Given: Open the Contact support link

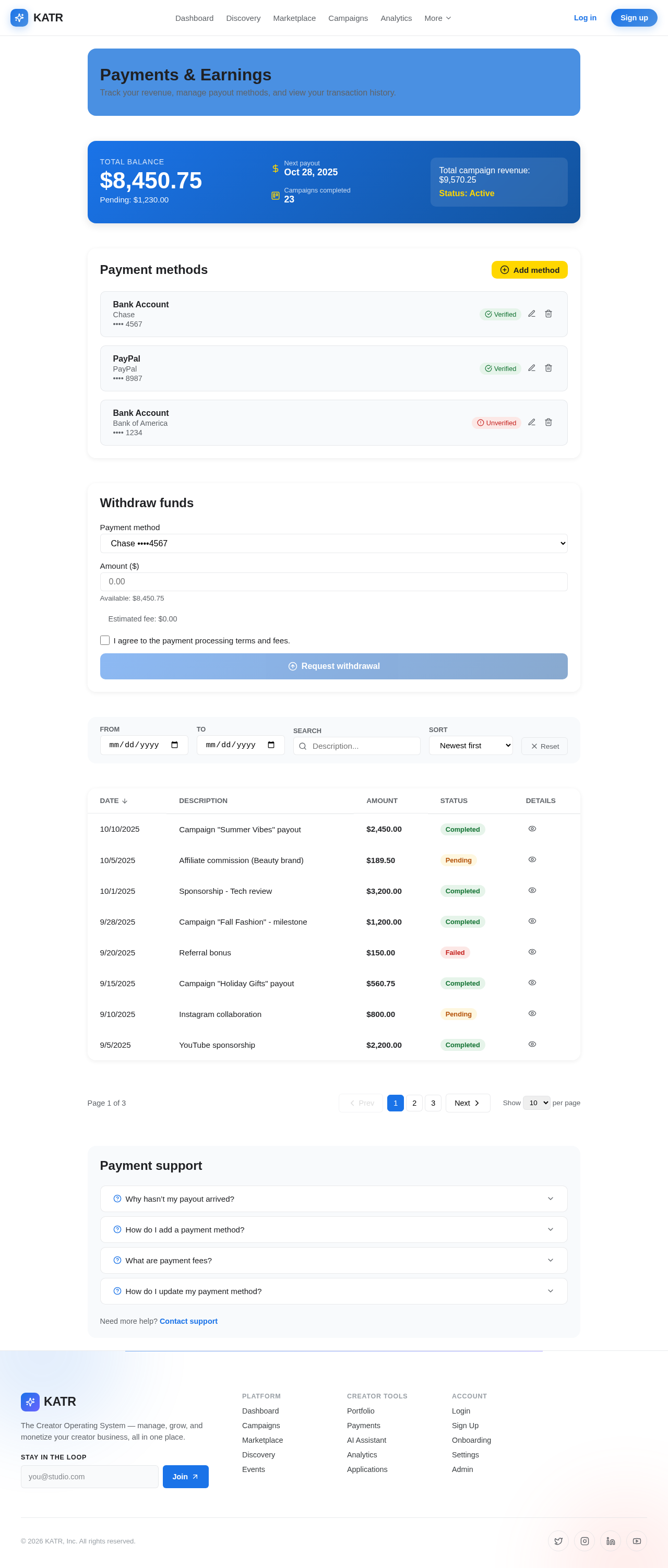Looking at the screenshot, I should (188, 1321).
